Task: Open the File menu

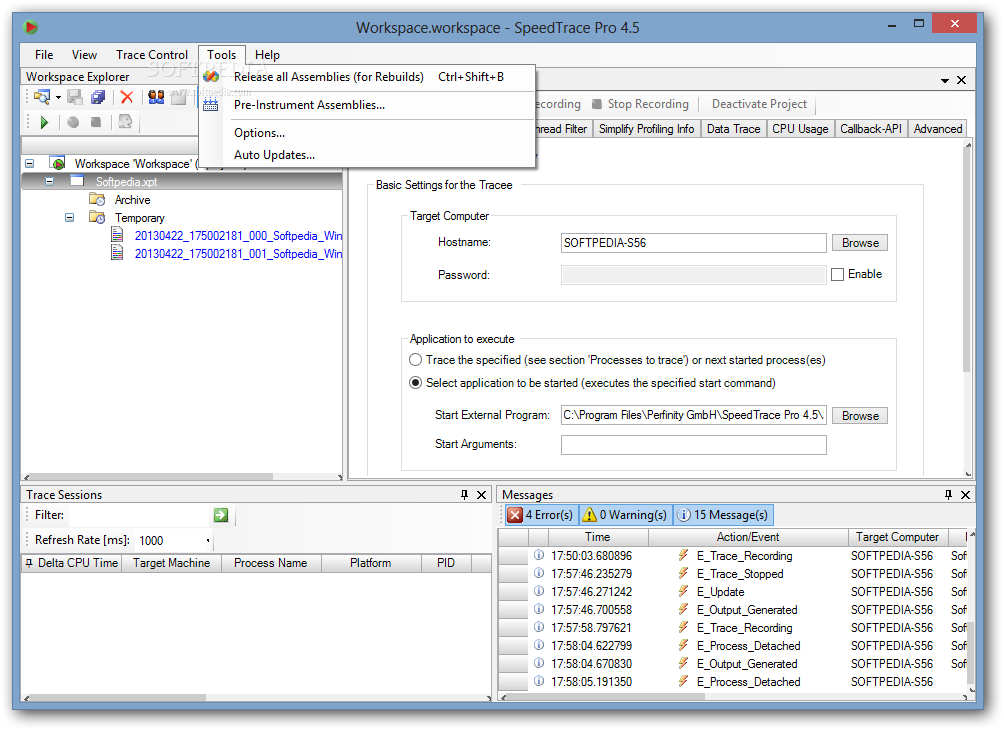Action: point(44,55)
